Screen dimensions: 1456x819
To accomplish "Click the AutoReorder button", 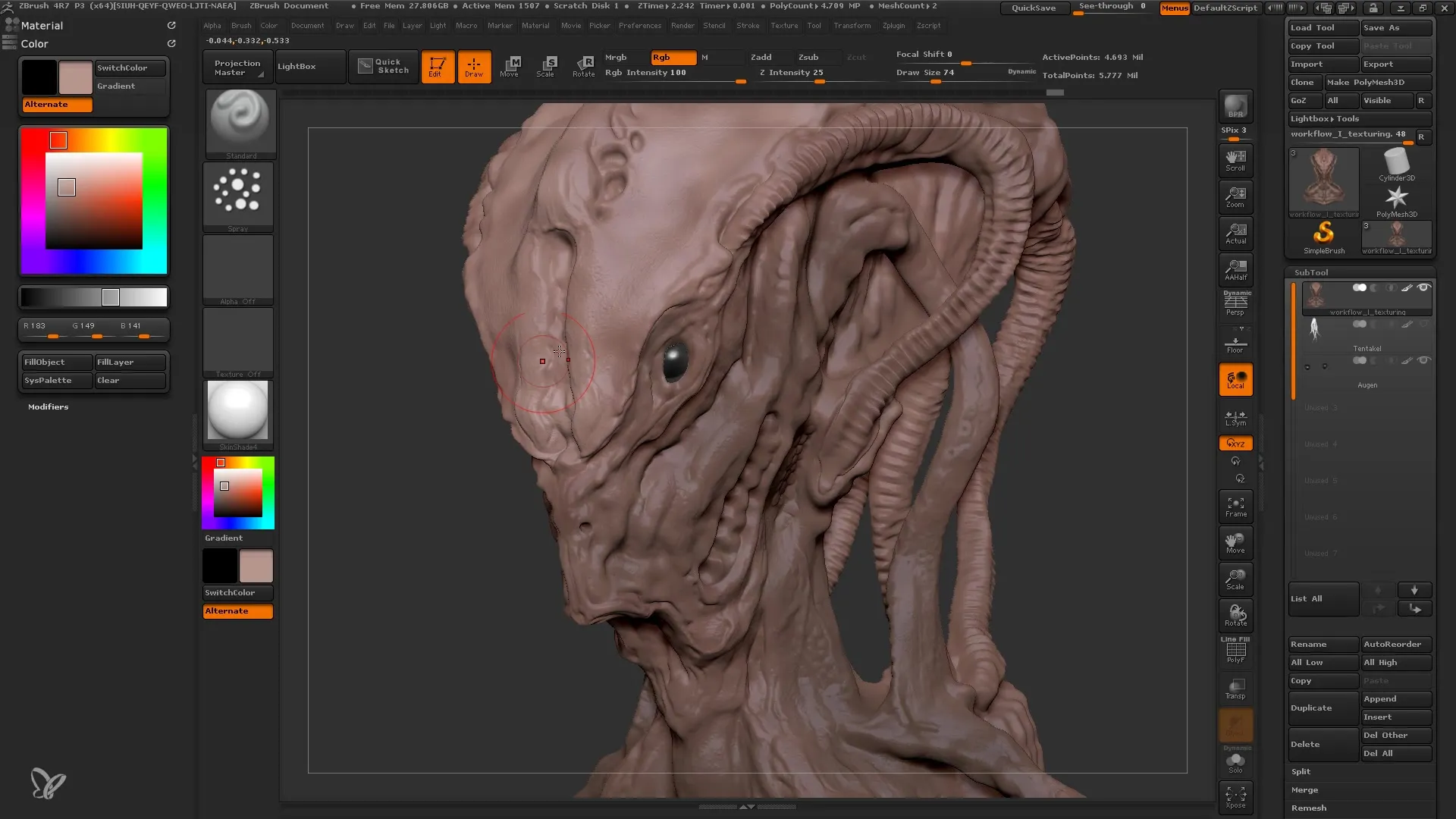I will tap(1394, 644).
